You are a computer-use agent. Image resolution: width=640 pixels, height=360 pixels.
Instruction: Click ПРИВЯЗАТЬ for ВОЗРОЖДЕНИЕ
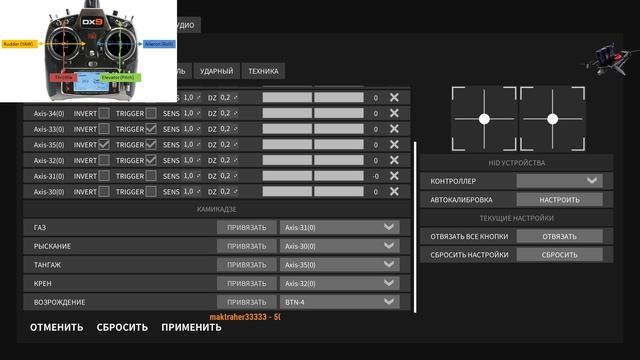pyautogui.click(x=247, y=302)
